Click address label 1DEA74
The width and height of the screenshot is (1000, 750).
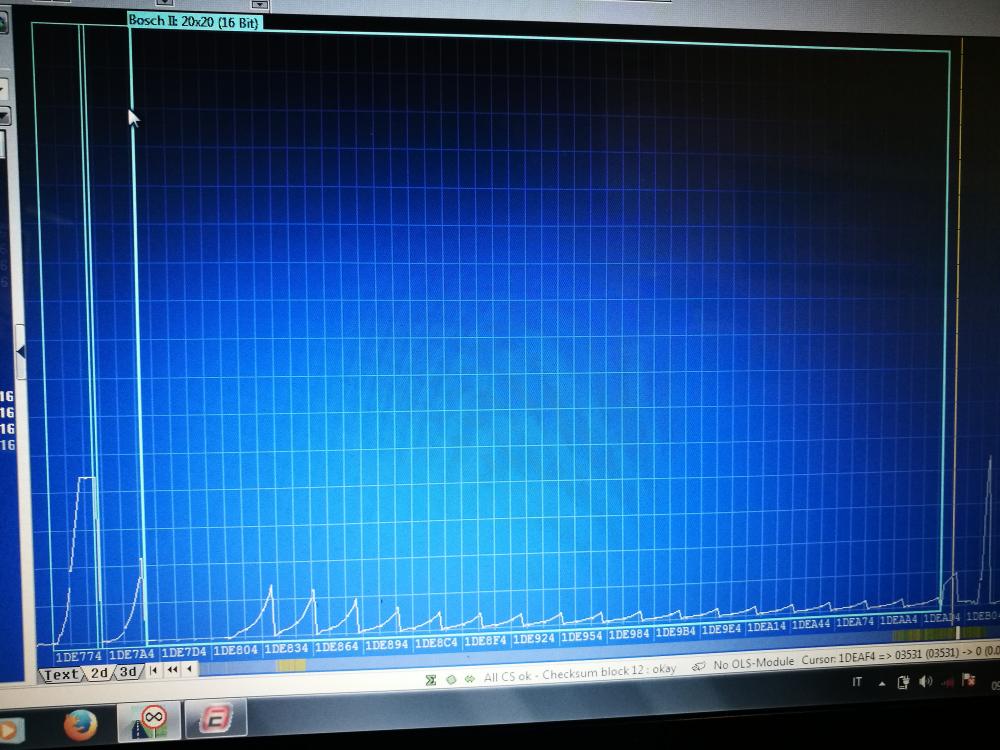855,621
